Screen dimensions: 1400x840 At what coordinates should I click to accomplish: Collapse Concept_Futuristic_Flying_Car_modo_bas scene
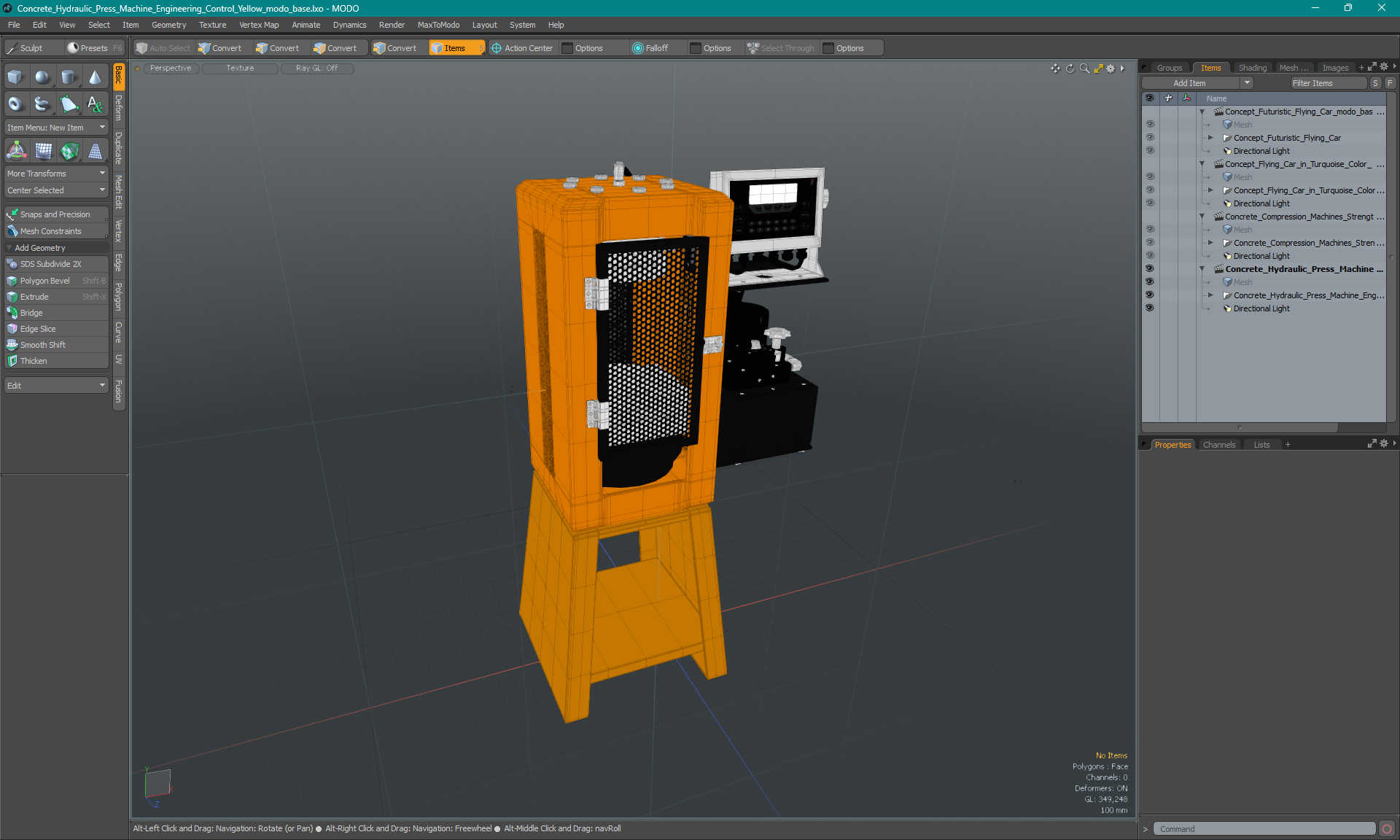[x=1202, y=112]
